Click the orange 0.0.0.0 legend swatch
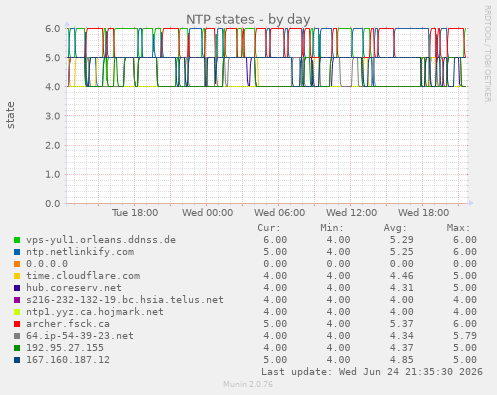Viewport: 497px width, 395px height. pyautogui.click(x=17, y=264)
